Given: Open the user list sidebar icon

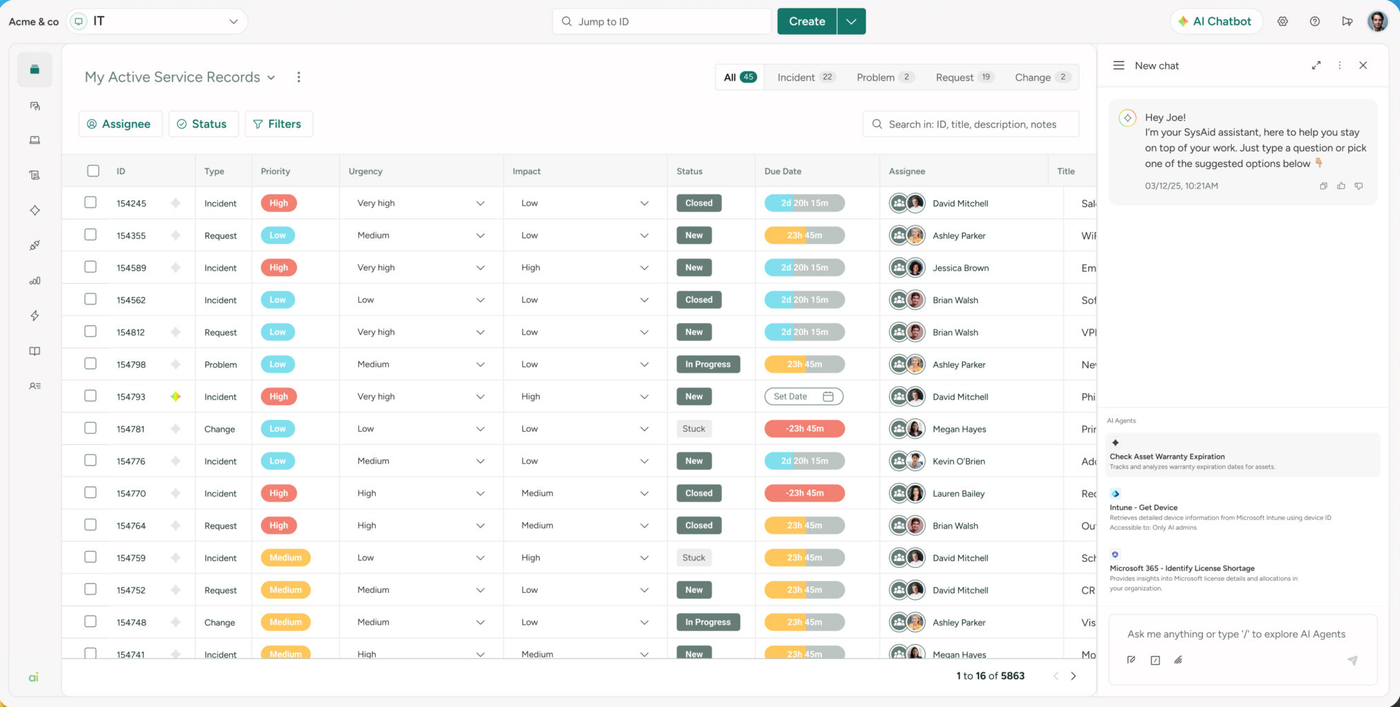Looking at the screenshot, I should pos(35,386).
